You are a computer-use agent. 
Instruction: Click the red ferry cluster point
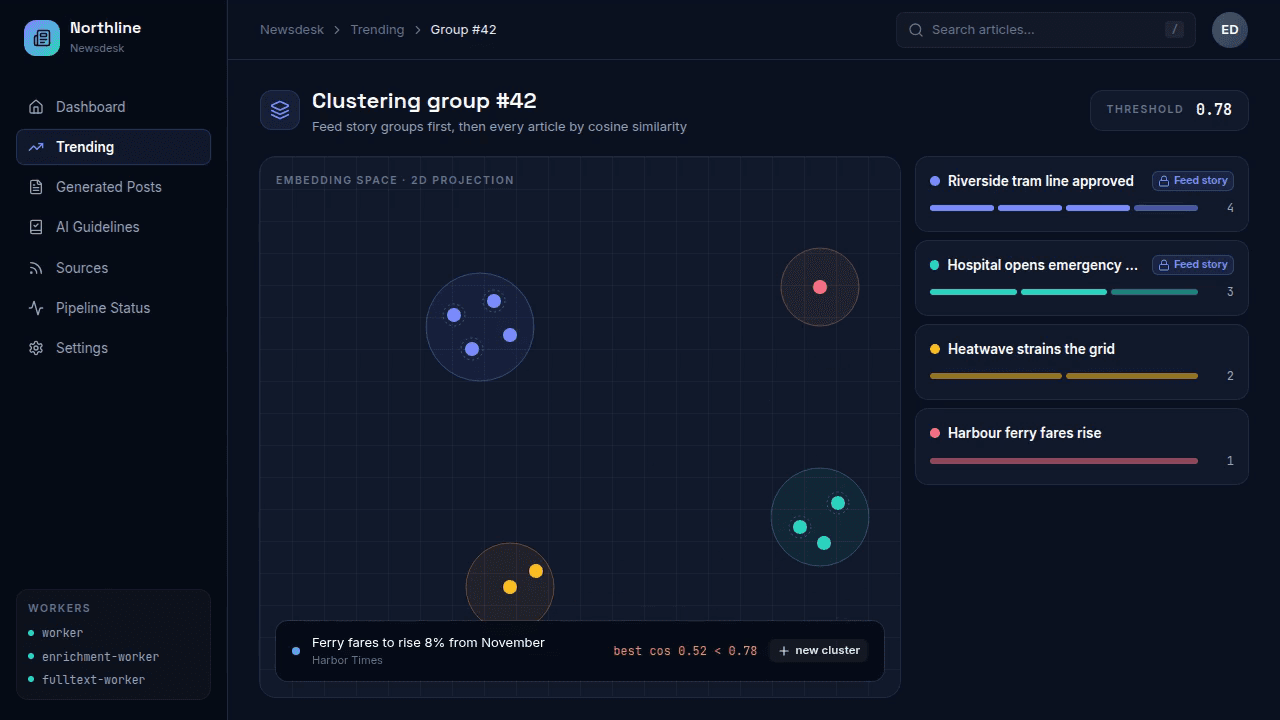click(820, 287)
